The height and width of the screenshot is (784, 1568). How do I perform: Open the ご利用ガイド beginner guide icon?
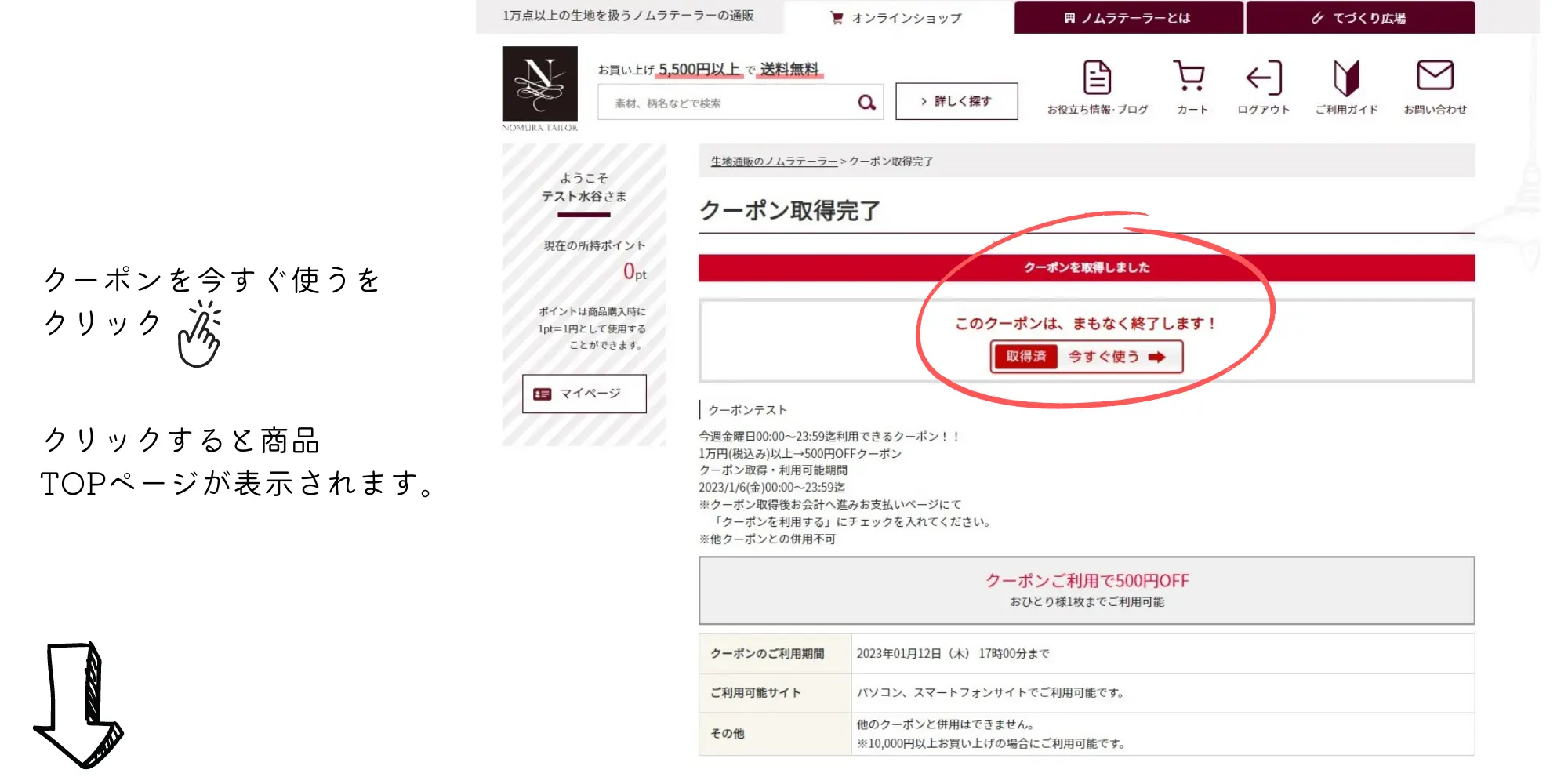click(1346, 78)
